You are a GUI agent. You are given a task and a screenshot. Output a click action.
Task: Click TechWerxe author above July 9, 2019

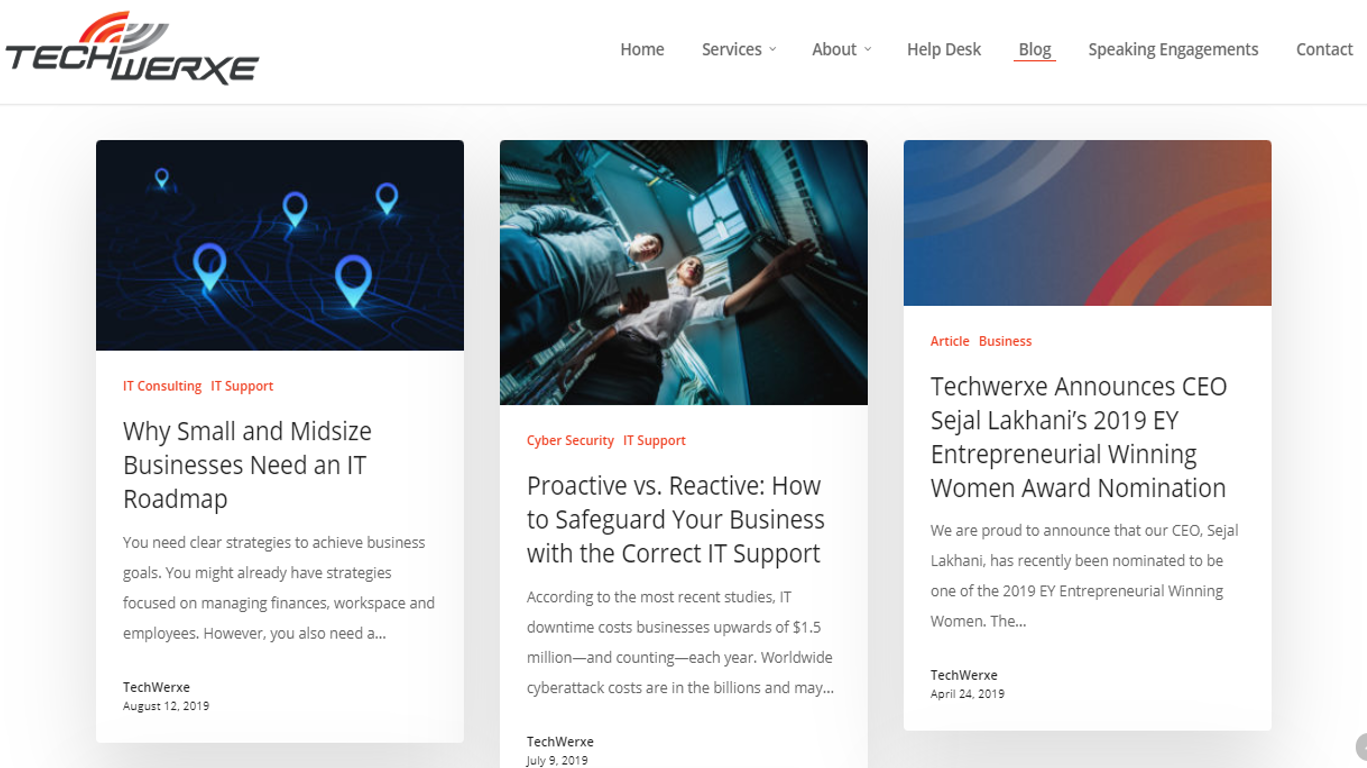tap(560, 741)
